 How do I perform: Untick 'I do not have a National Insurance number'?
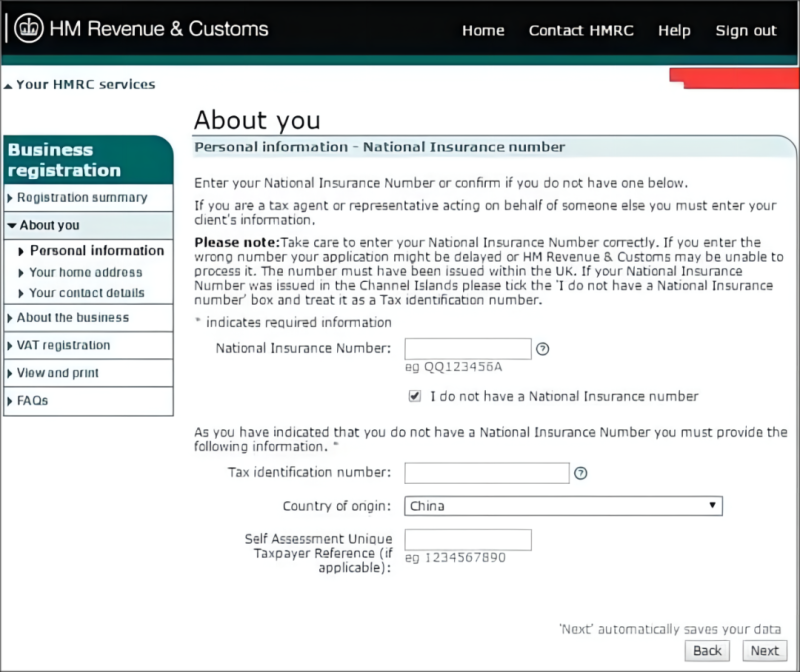coord(415,396)
